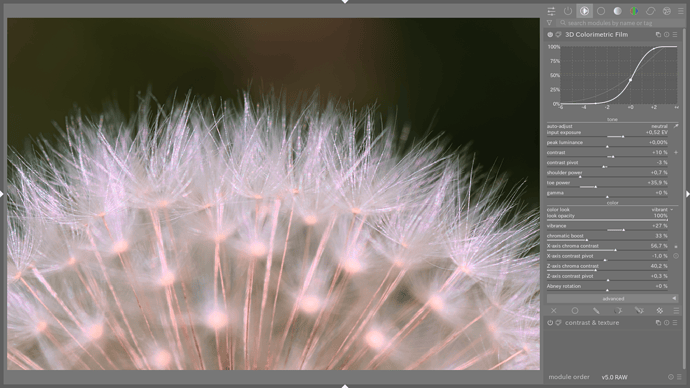
Task: Select drawn and parametric mask icon
Action: click(x=639, y=311)
